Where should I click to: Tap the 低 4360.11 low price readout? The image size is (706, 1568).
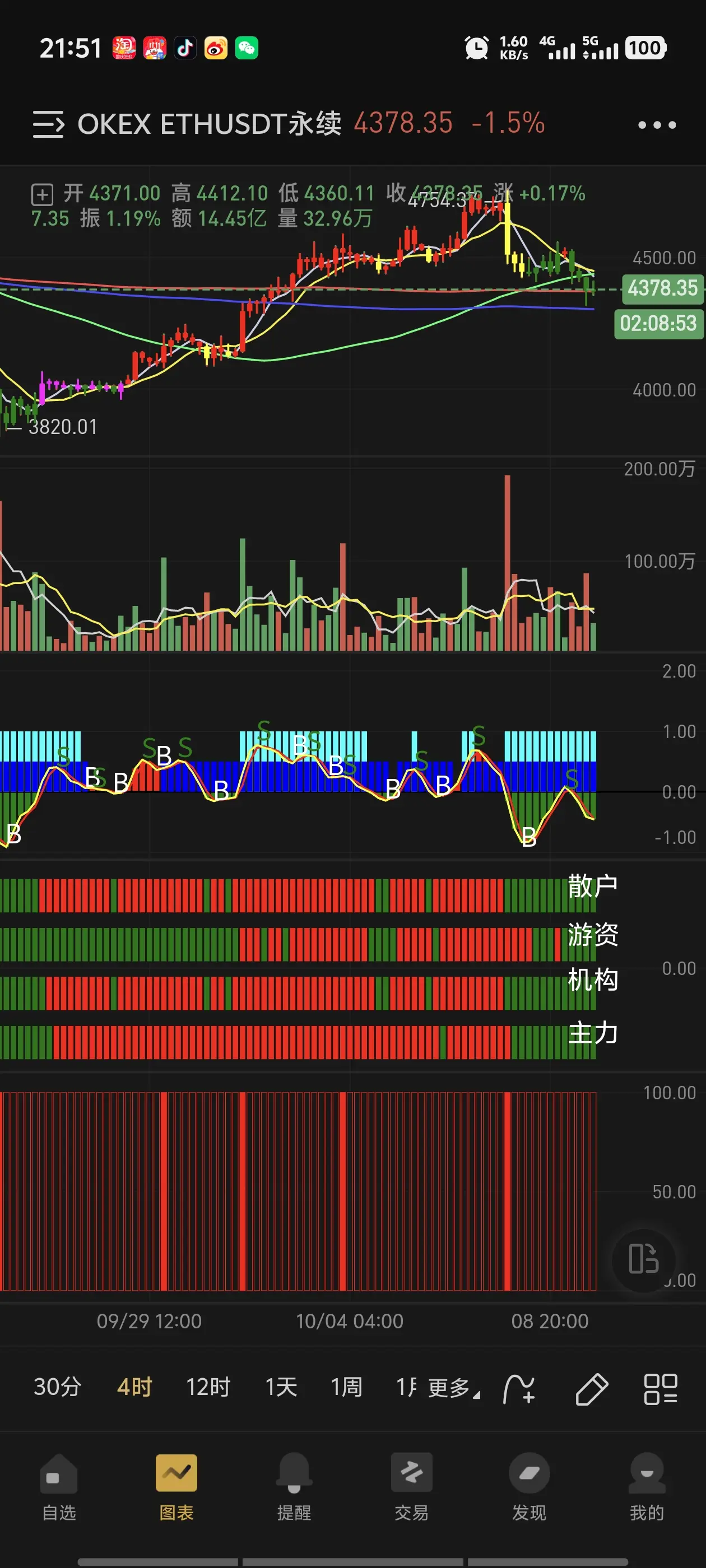(x=327, y=194)
